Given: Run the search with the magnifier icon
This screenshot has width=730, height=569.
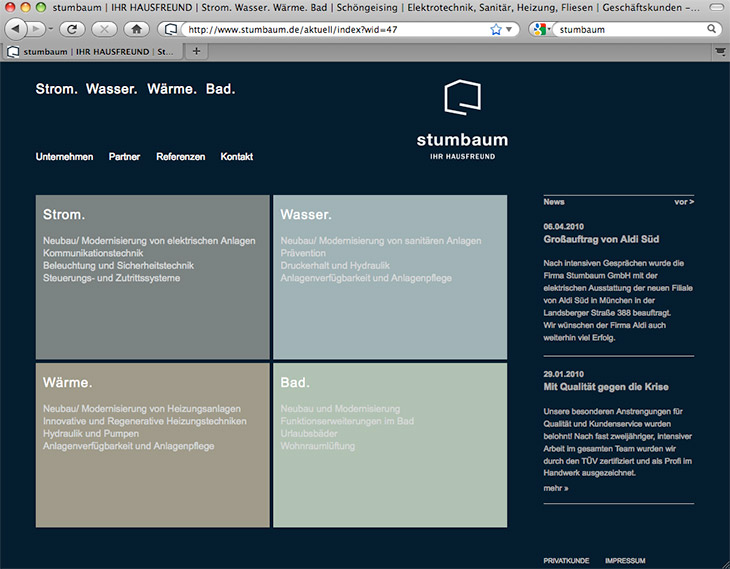Looking at the screenshot, I should click(711, 29).
